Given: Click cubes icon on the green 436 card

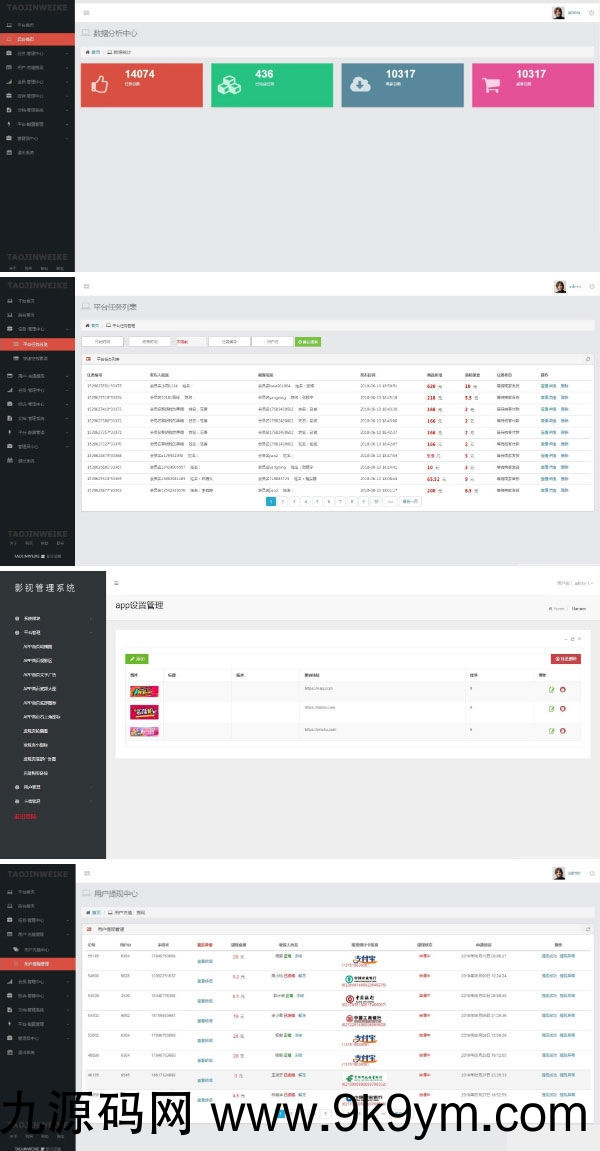Looking at the screenshot, I should (x=230, y=85).
